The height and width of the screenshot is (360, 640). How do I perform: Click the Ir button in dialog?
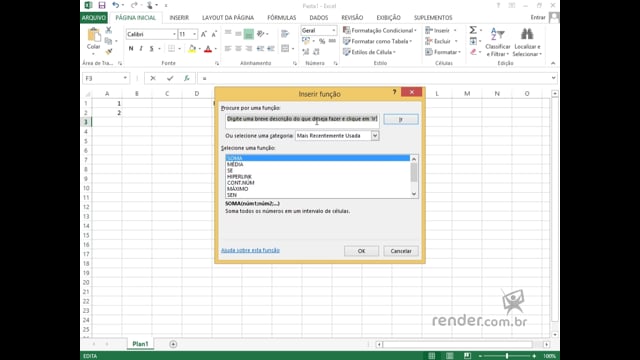401,119
